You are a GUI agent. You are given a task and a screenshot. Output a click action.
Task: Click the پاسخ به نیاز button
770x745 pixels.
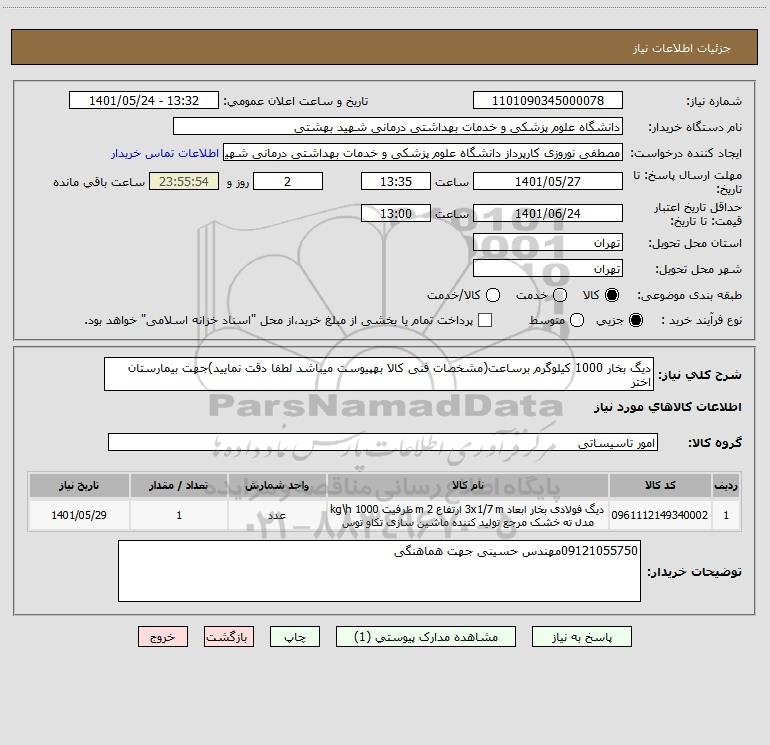click(582, 636)
